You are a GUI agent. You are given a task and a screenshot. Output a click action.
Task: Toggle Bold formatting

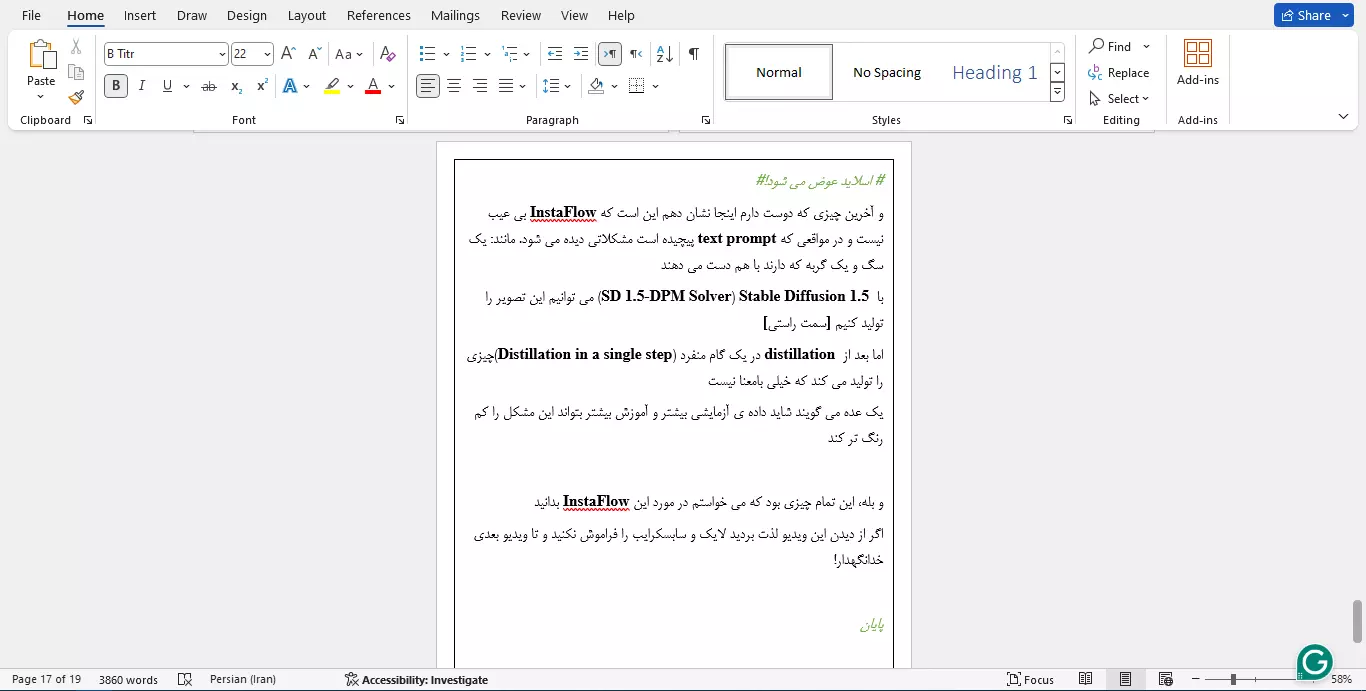pos(116,86)
